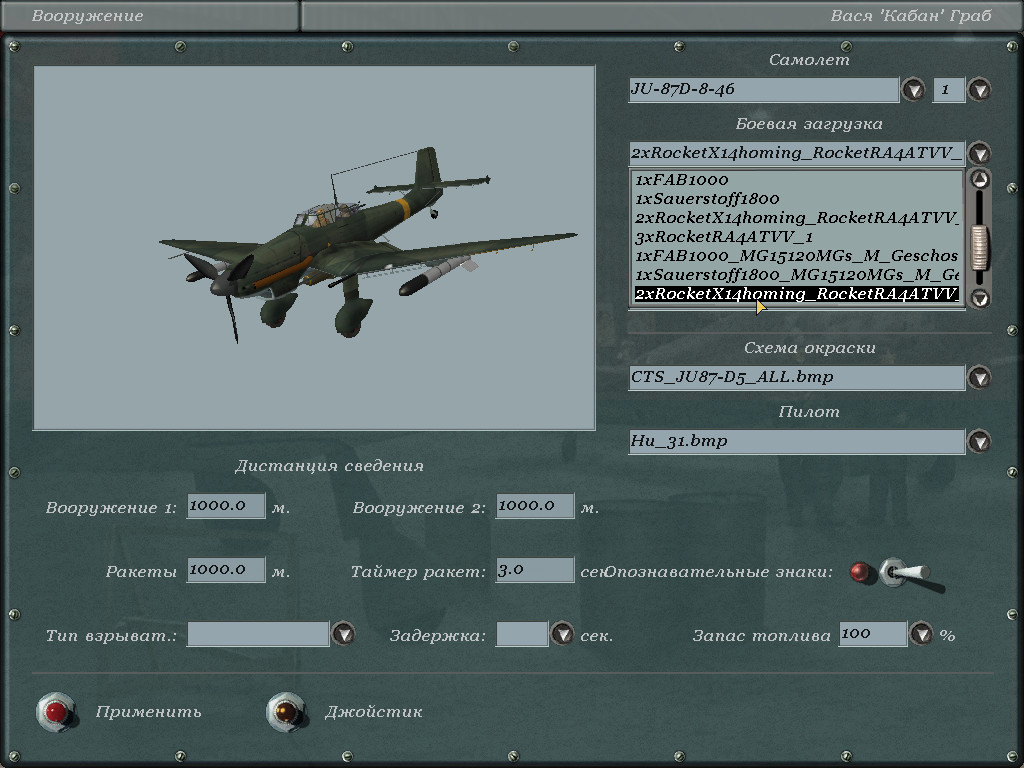1024x768 pixels.
Task: Select 1xSauerstoff1800_MG15120MGs_M loadout entry
Action: pos(797,274)
